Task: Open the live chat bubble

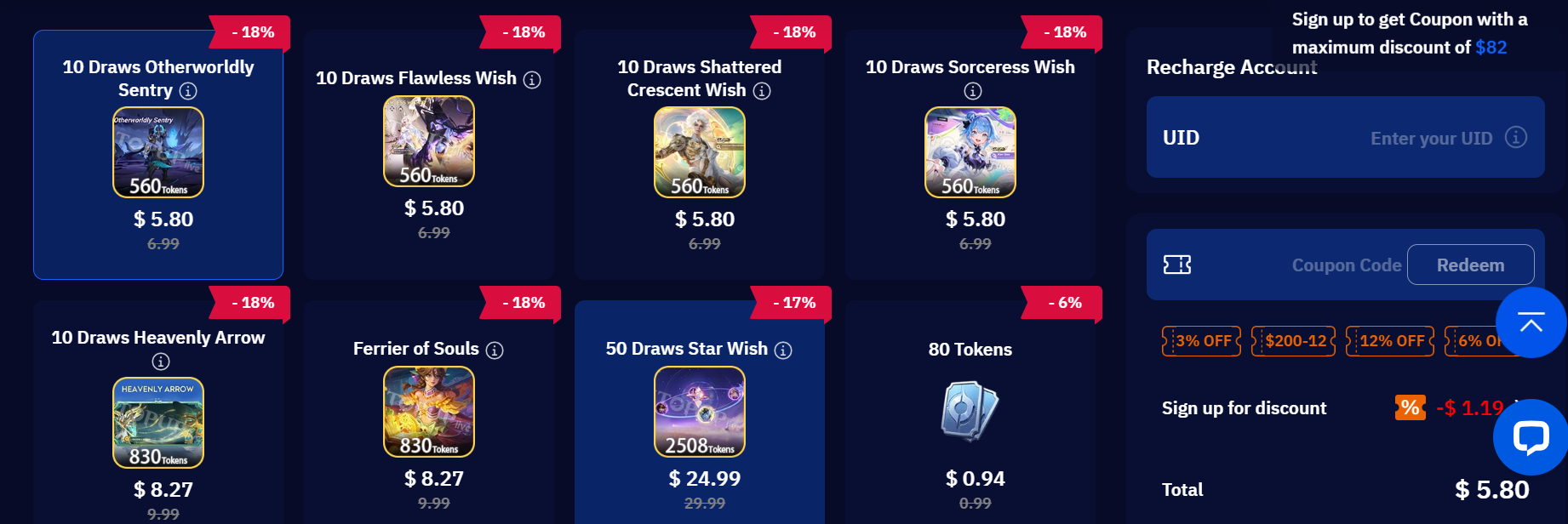Action: pos(1530,437)
